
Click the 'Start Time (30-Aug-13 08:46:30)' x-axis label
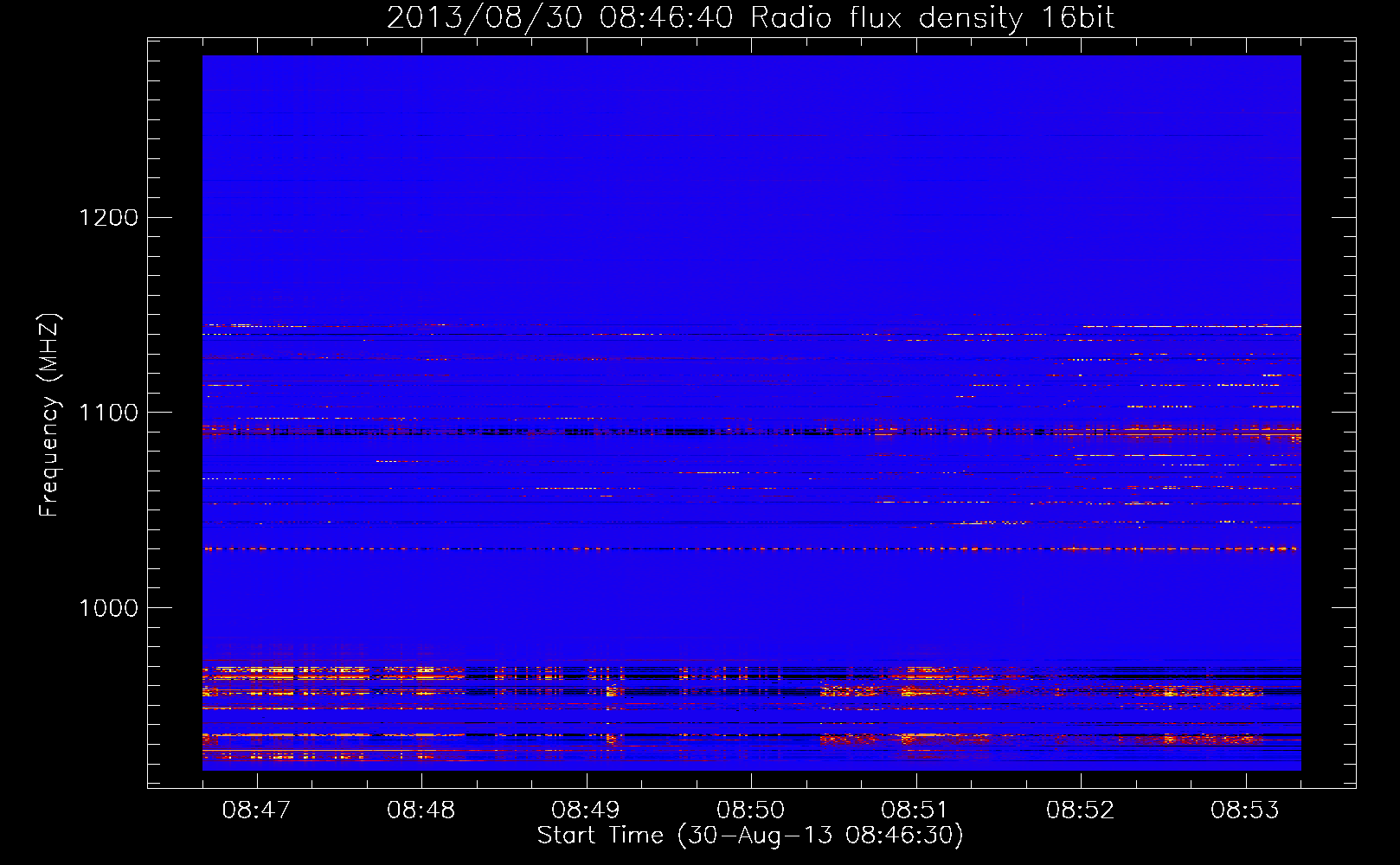coord(750,836)
